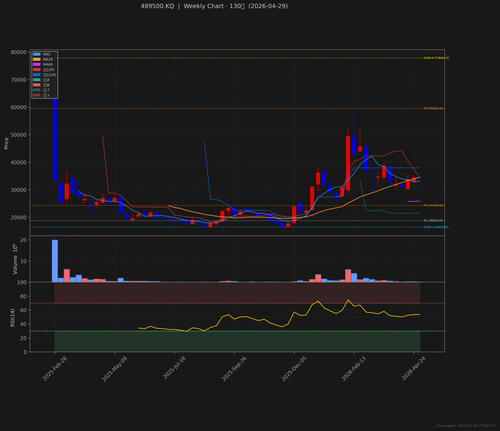The height and width of the screenshot is (431, 500).
Task: Select the chart title '489500.KQ | Weekly Chart'
Action: [x=182, y=6]
